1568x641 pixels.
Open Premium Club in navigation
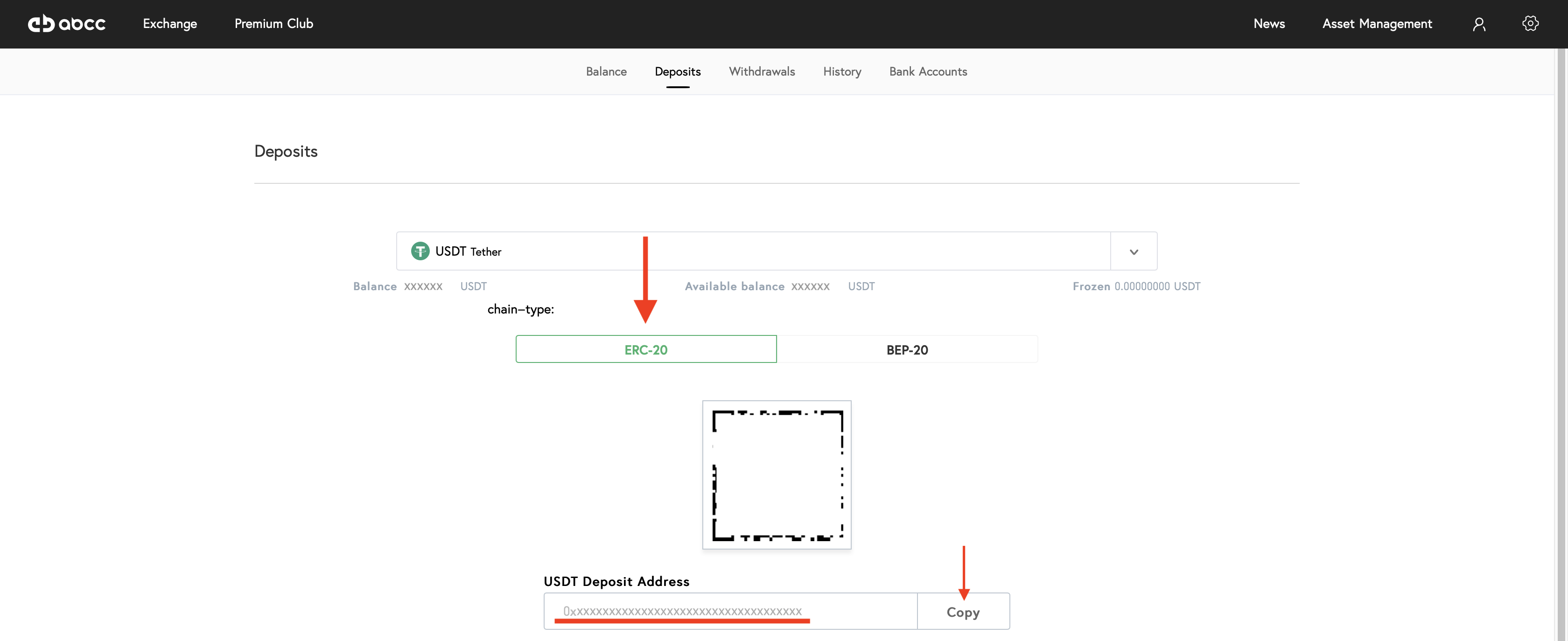click(x=274, y=24)
